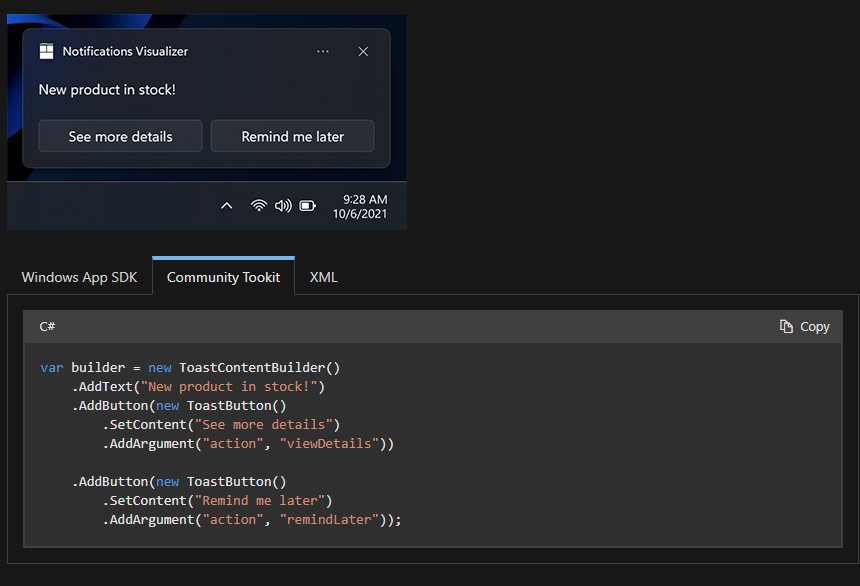Screen dimensions: 860x586
Task: Select the Community Toolkit tab
Action: coord(223,277)
